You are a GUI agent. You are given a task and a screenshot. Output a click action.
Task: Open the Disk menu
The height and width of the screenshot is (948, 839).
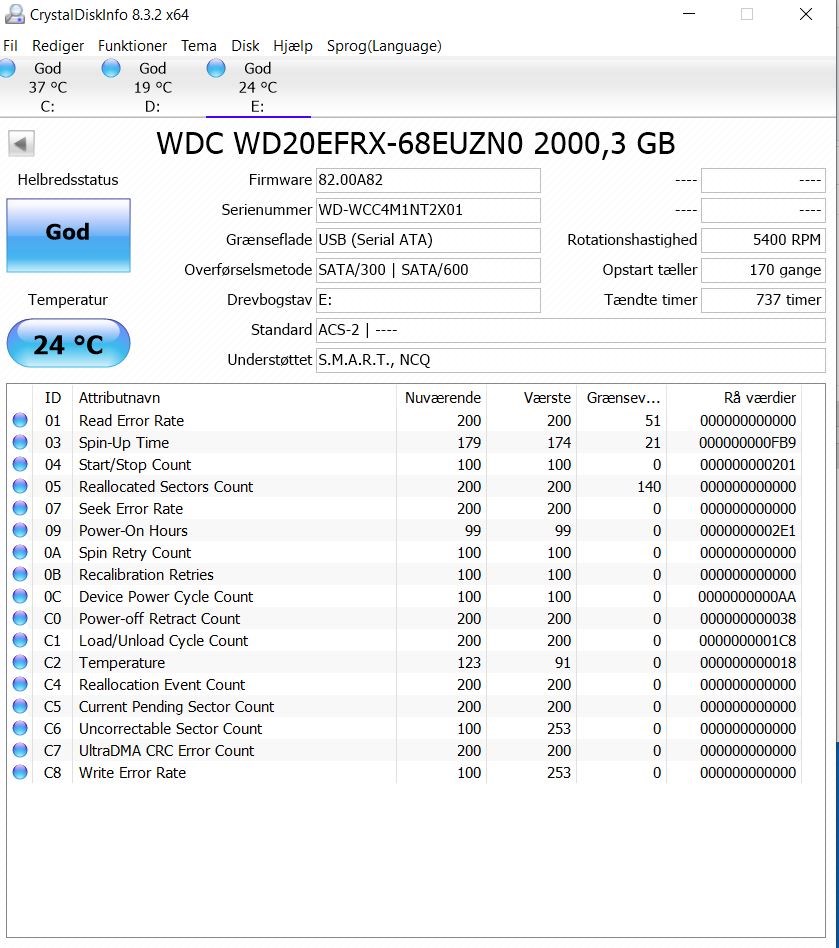pyautogui.click(x=245, y=46)
